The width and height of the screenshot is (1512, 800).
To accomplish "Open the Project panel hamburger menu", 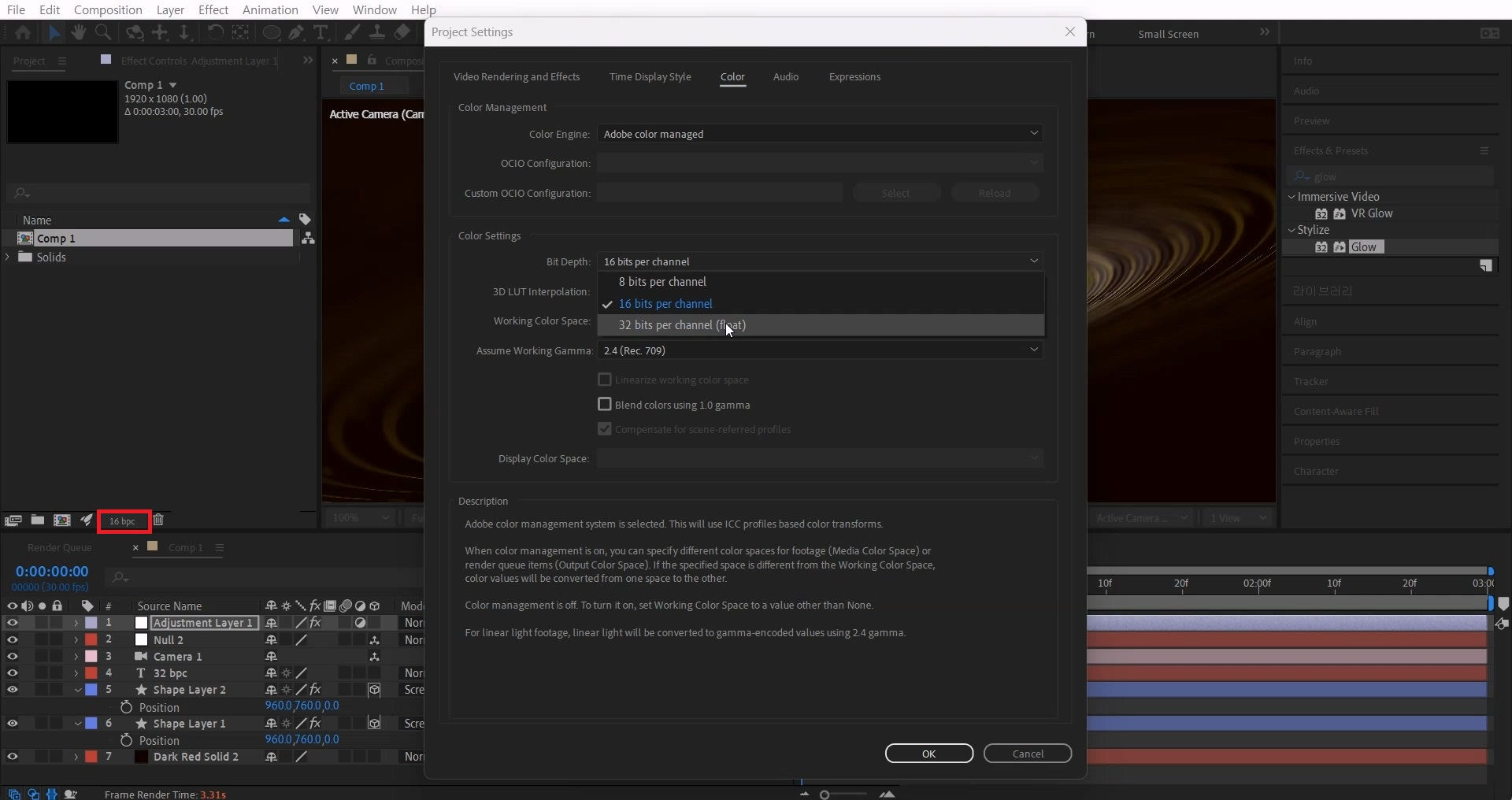I will click(x=62, y=61).
